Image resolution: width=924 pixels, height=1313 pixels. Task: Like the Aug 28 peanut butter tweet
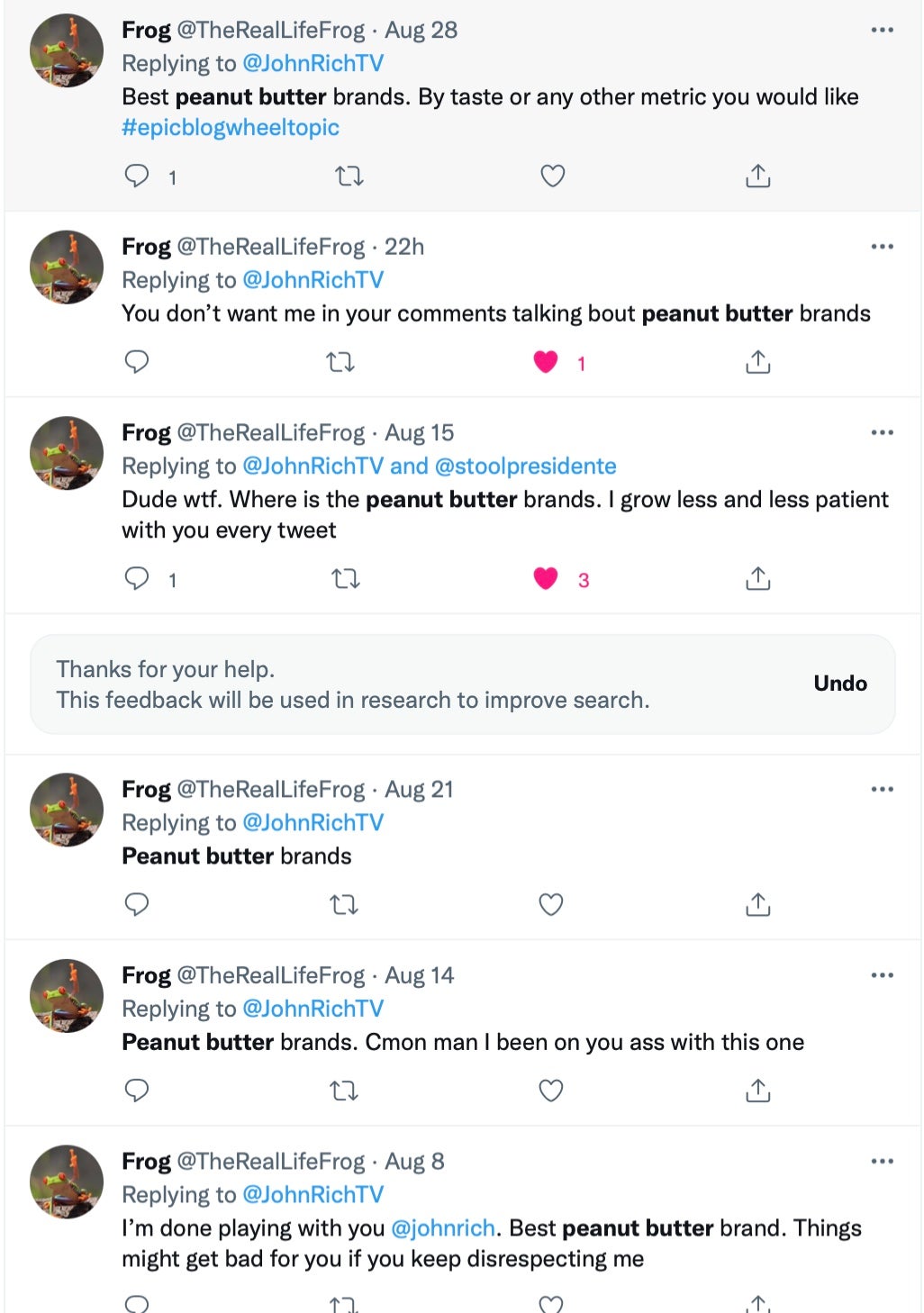552,176
